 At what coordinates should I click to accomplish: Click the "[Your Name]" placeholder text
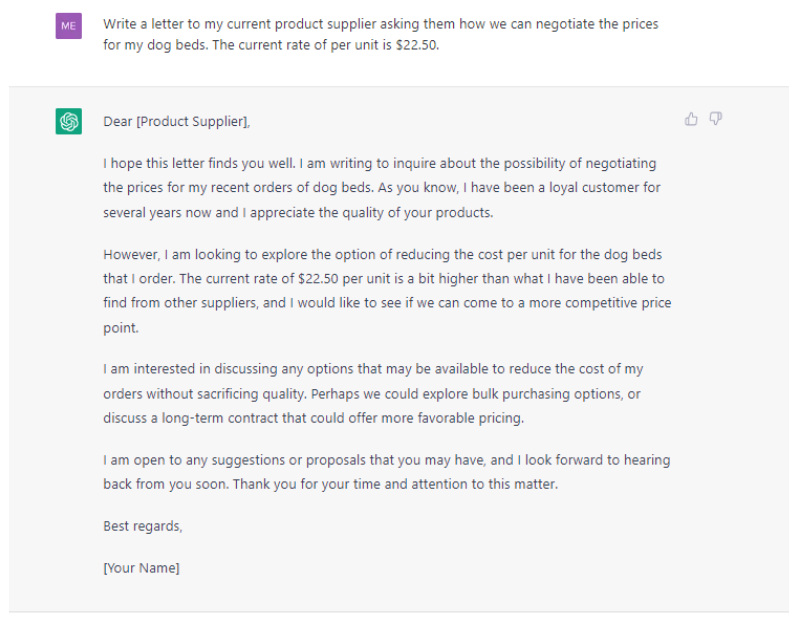point(141,568)
